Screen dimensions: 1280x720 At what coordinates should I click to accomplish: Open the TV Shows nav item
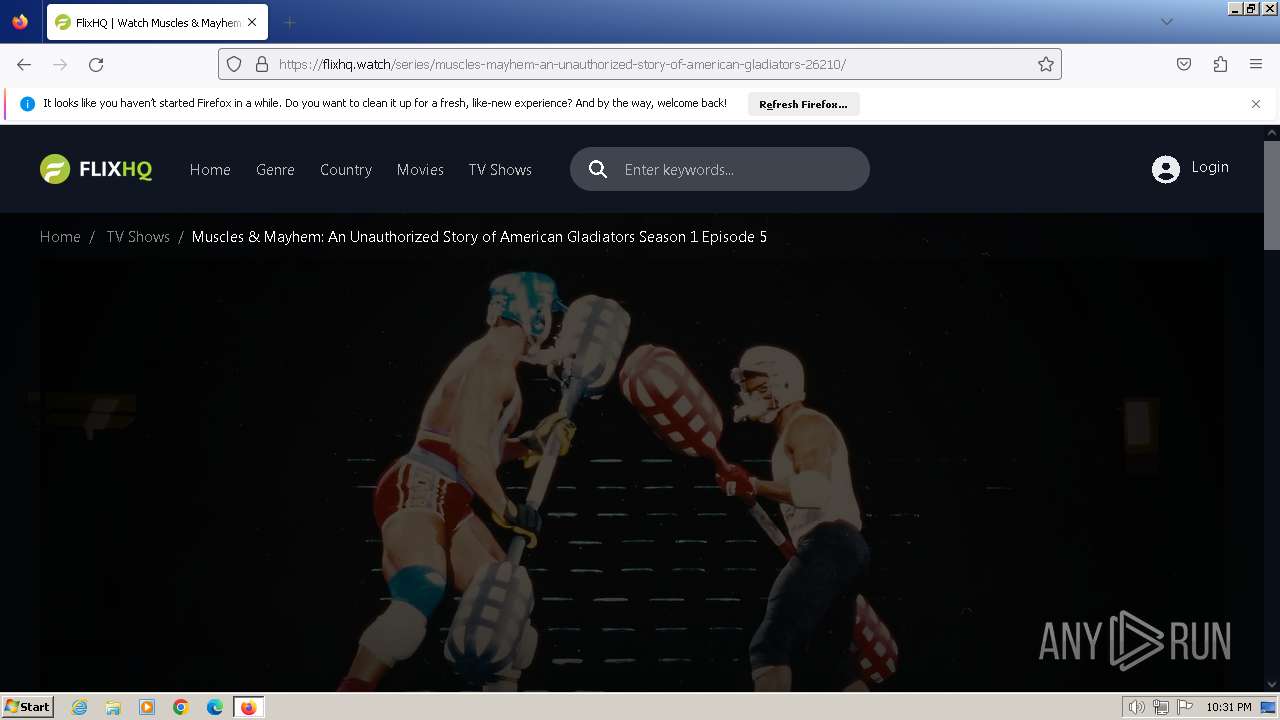point(500,170)
